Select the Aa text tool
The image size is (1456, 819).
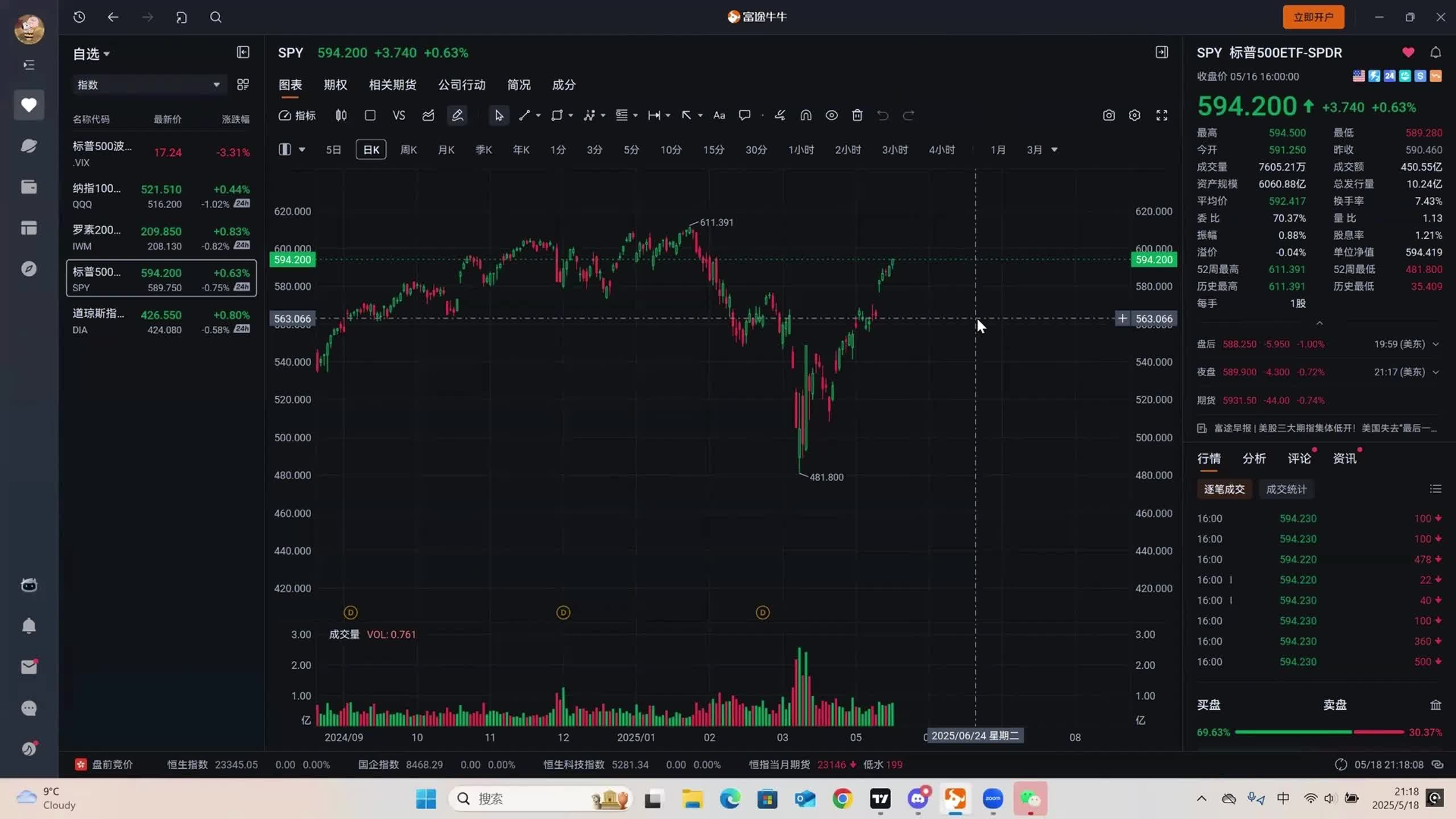(x=719, y=115)
